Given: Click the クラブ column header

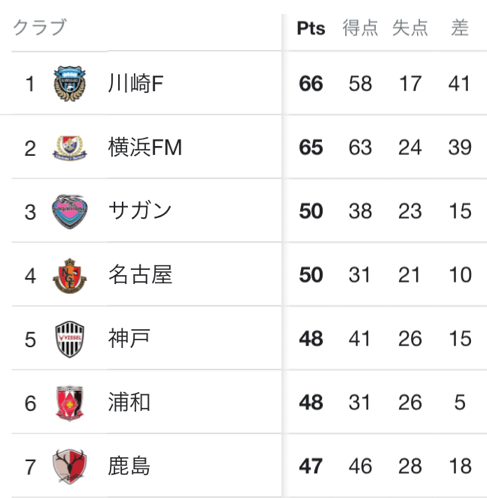Looking at the screenshot, I should [x=40, y=27].
